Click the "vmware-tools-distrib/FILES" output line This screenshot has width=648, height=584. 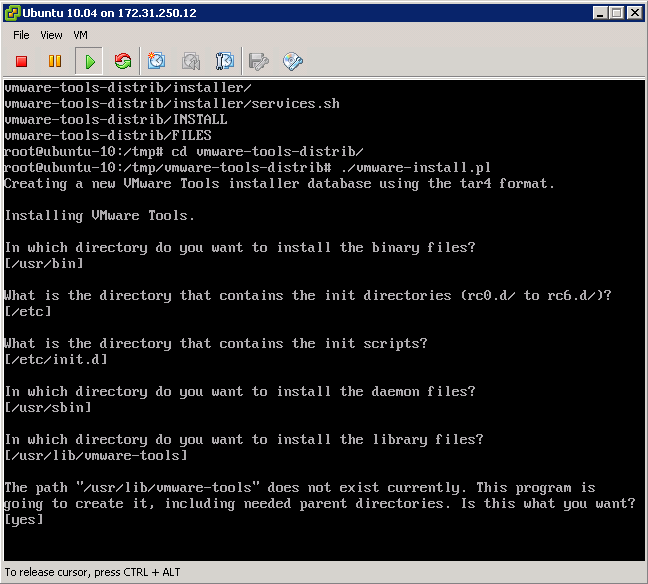[x=108, y=136]
